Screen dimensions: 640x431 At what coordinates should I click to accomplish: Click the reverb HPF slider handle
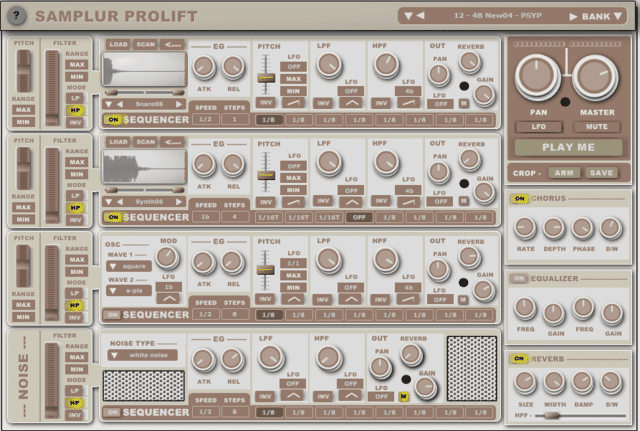point(551,415)
